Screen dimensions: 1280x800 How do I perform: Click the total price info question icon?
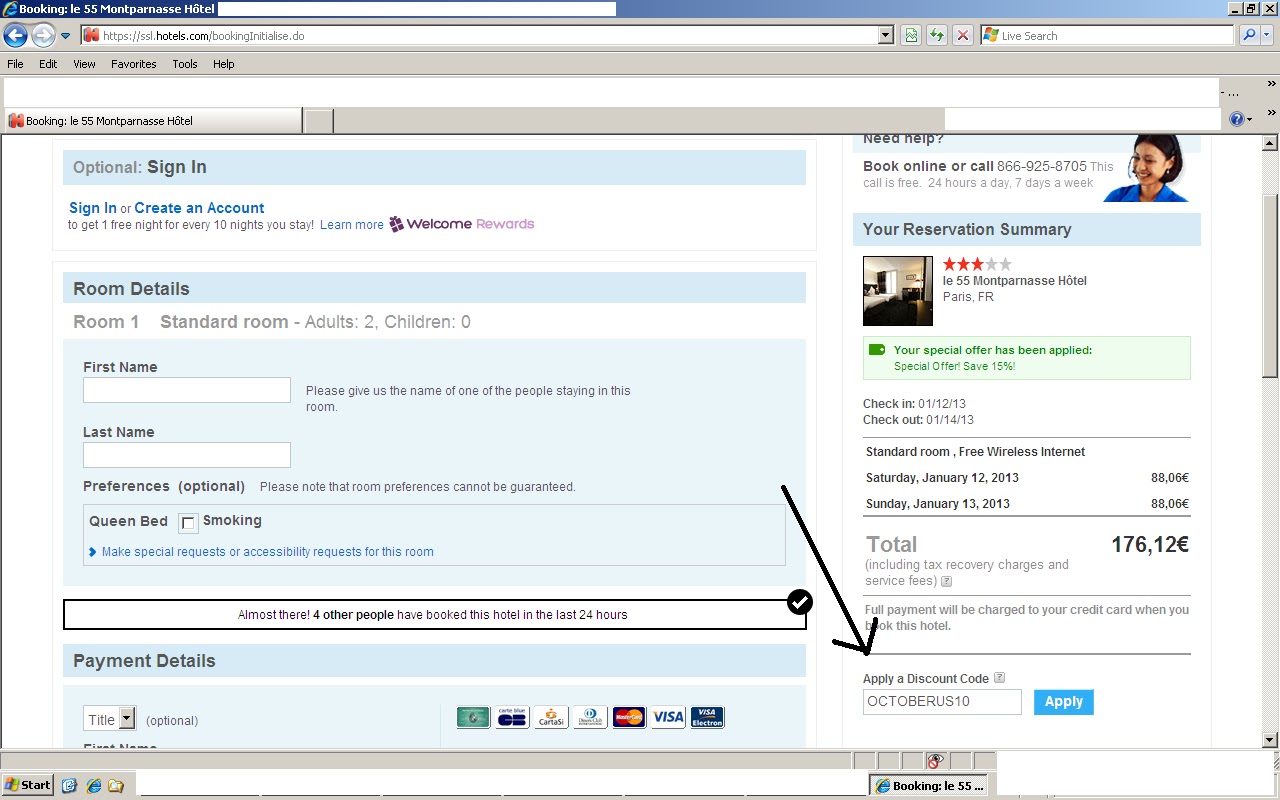946,581
